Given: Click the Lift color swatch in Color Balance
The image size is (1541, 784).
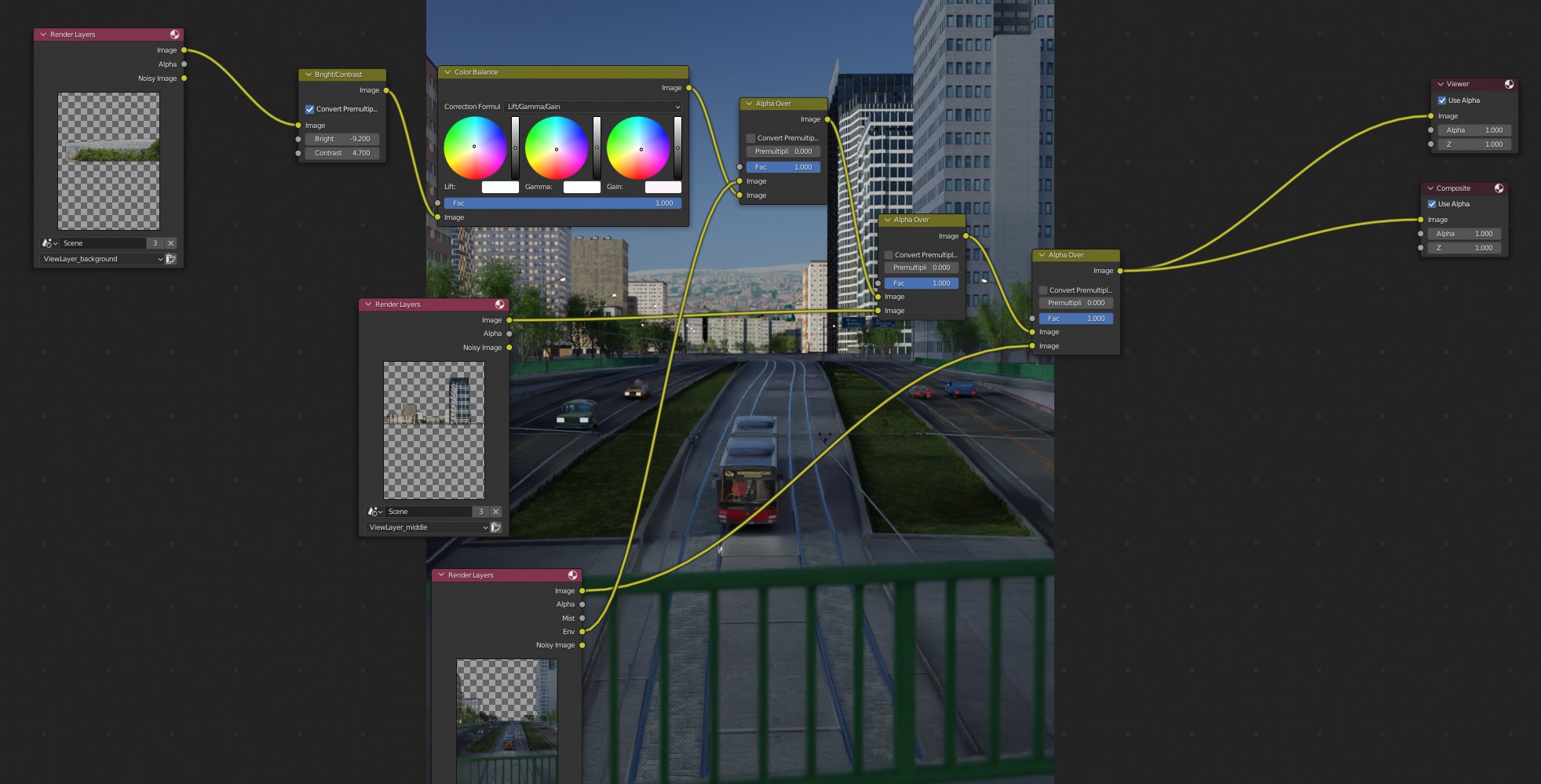Looking at the screenshot, I should pos(500,187).
